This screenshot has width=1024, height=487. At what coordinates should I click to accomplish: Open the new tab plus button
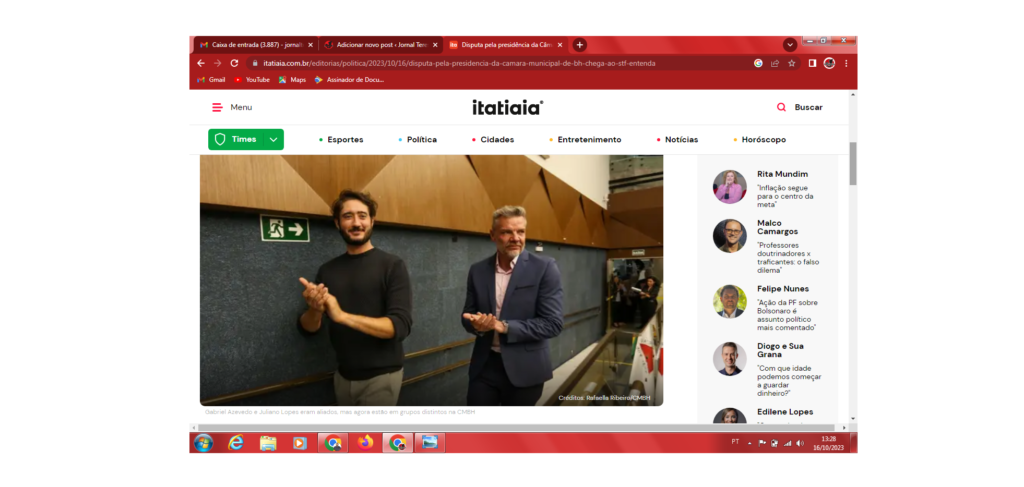click(580, 45)
